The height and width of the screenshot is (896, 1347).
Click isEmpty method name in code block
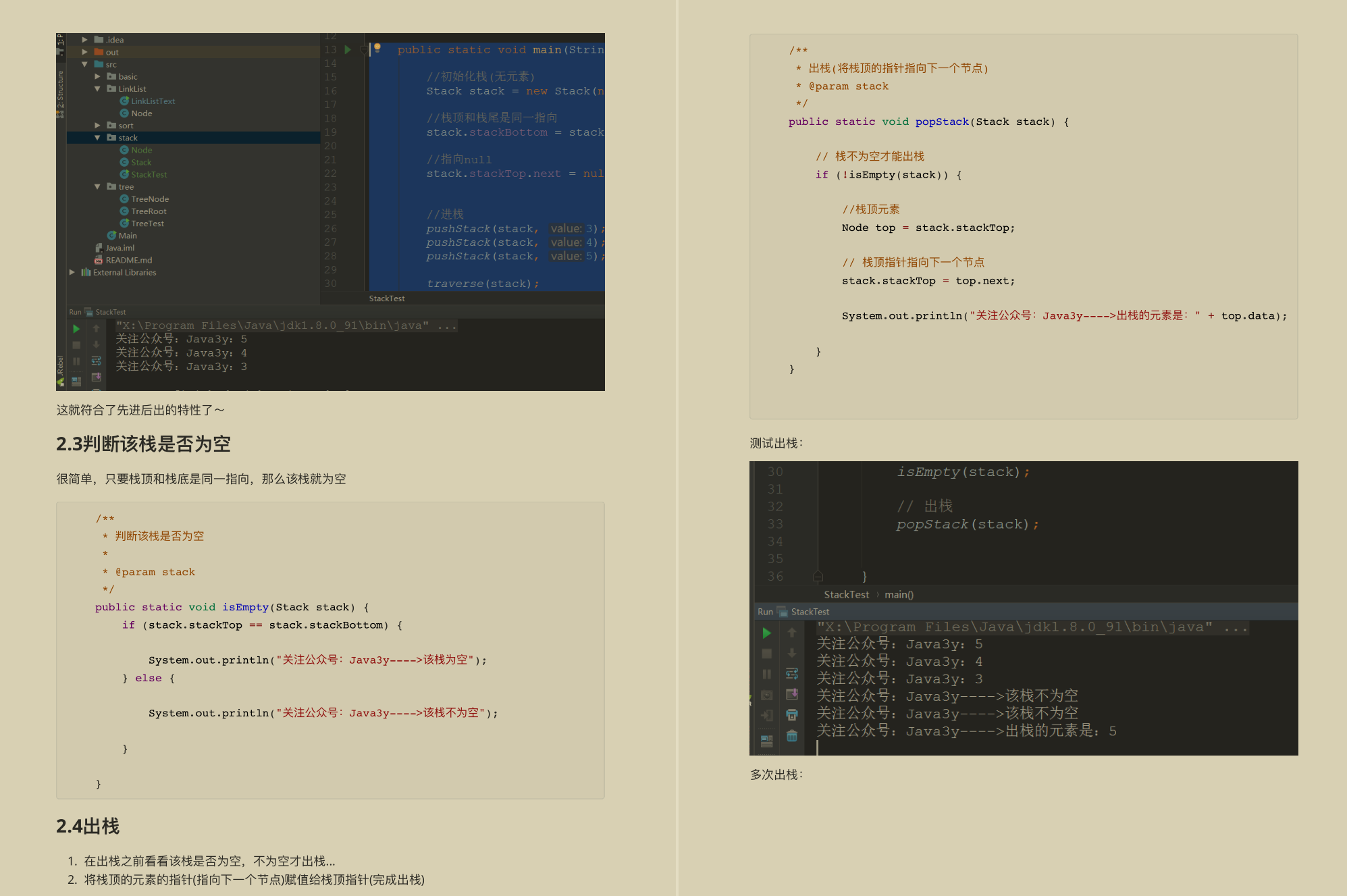[x=246, y=607]
